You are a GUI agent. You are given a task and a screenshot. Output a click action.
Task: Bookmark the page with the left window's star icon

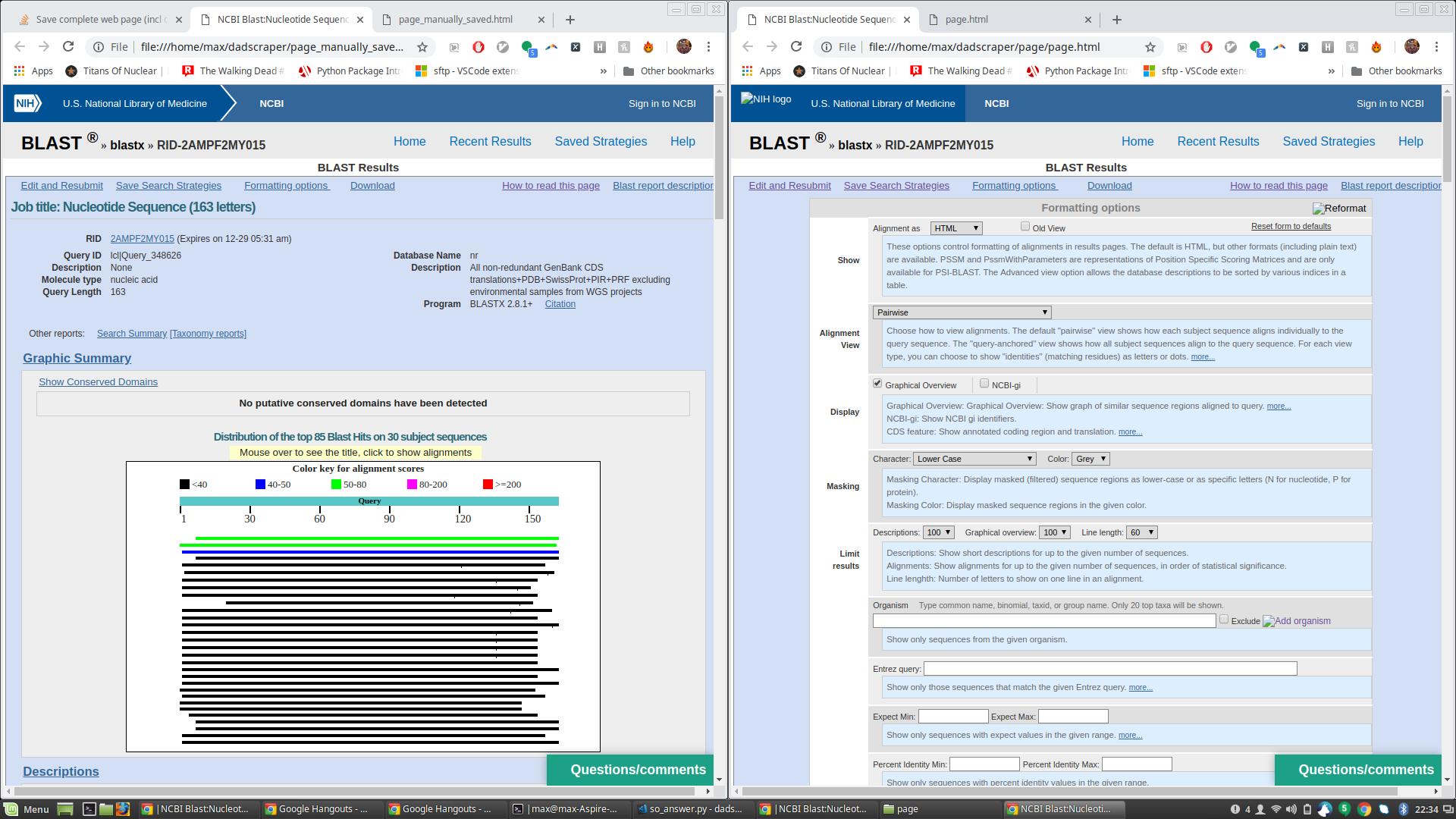422,47
